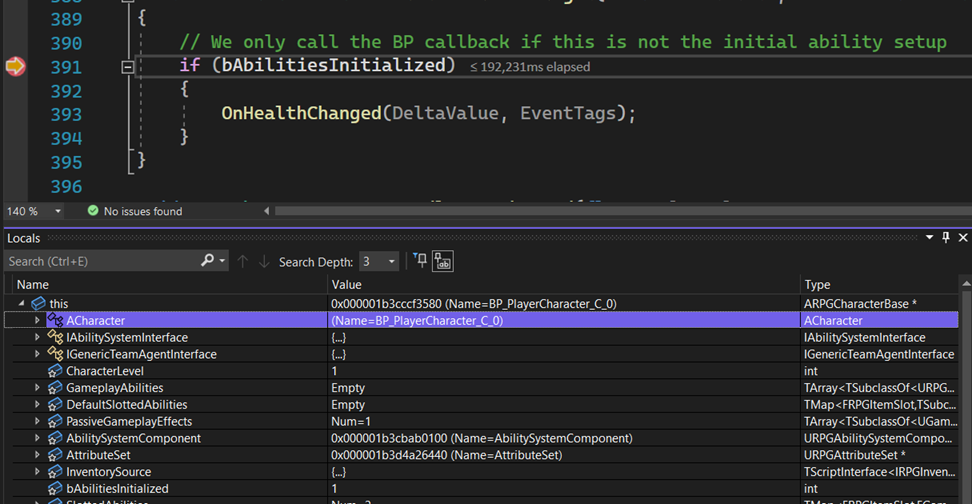Click the CharacterLevel field icon
This screenshot has width=972, height=504.
55,371
